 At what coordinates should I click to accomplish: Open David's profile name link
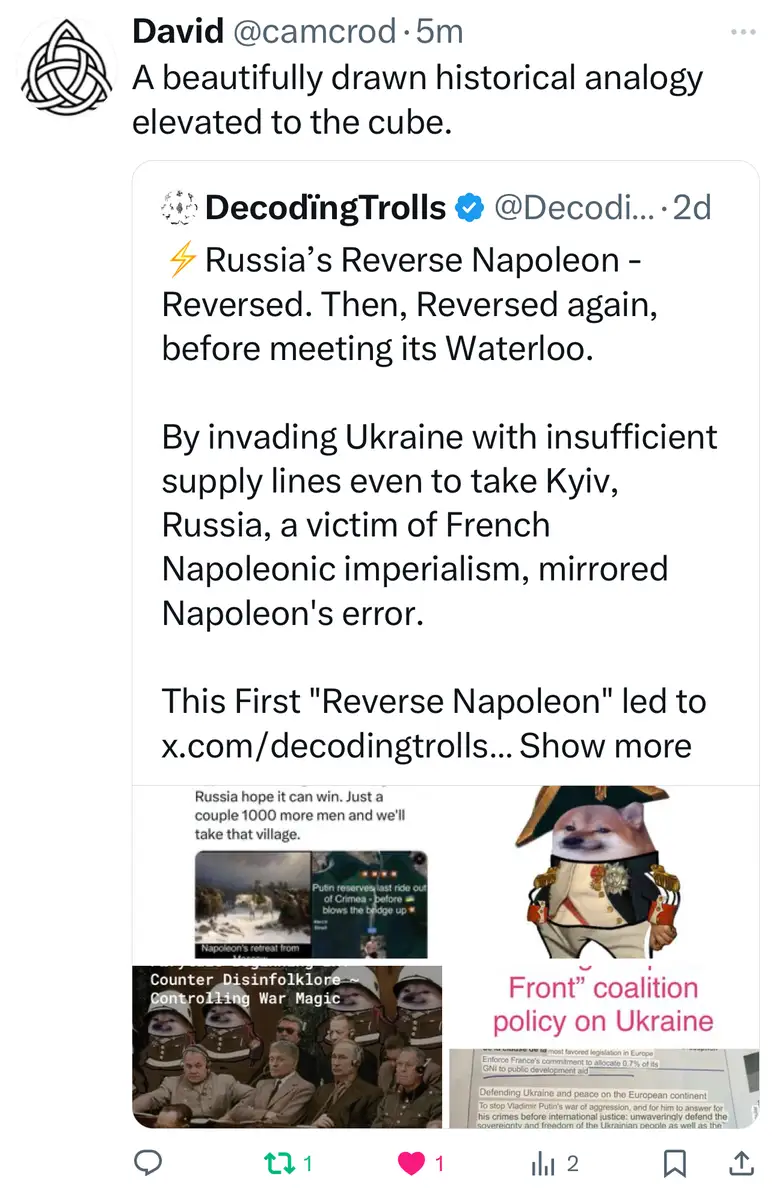(178, 31)
